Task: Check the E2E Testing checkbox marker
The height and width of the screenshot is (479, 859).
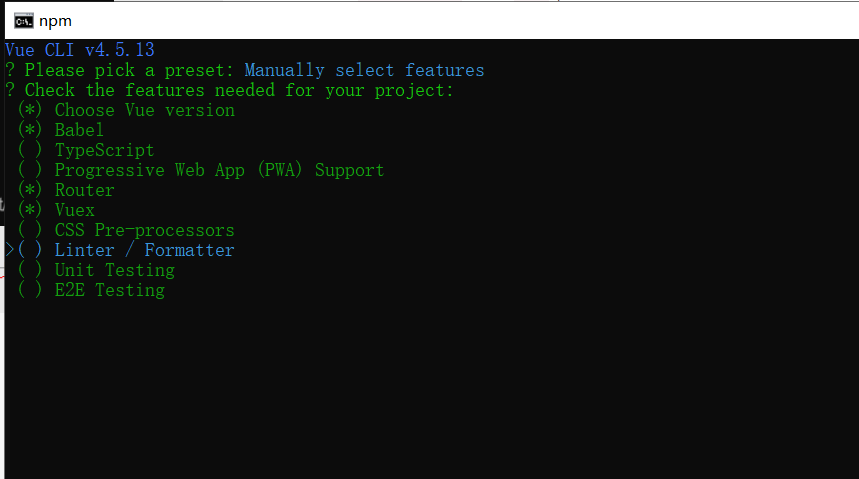Action: [30, 290]
